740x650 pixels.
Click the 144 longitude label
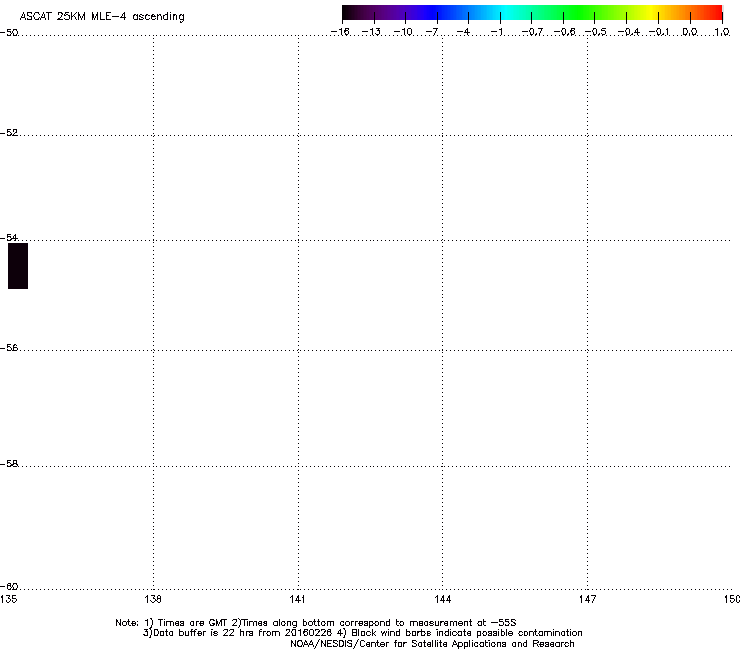pos(442,599)
